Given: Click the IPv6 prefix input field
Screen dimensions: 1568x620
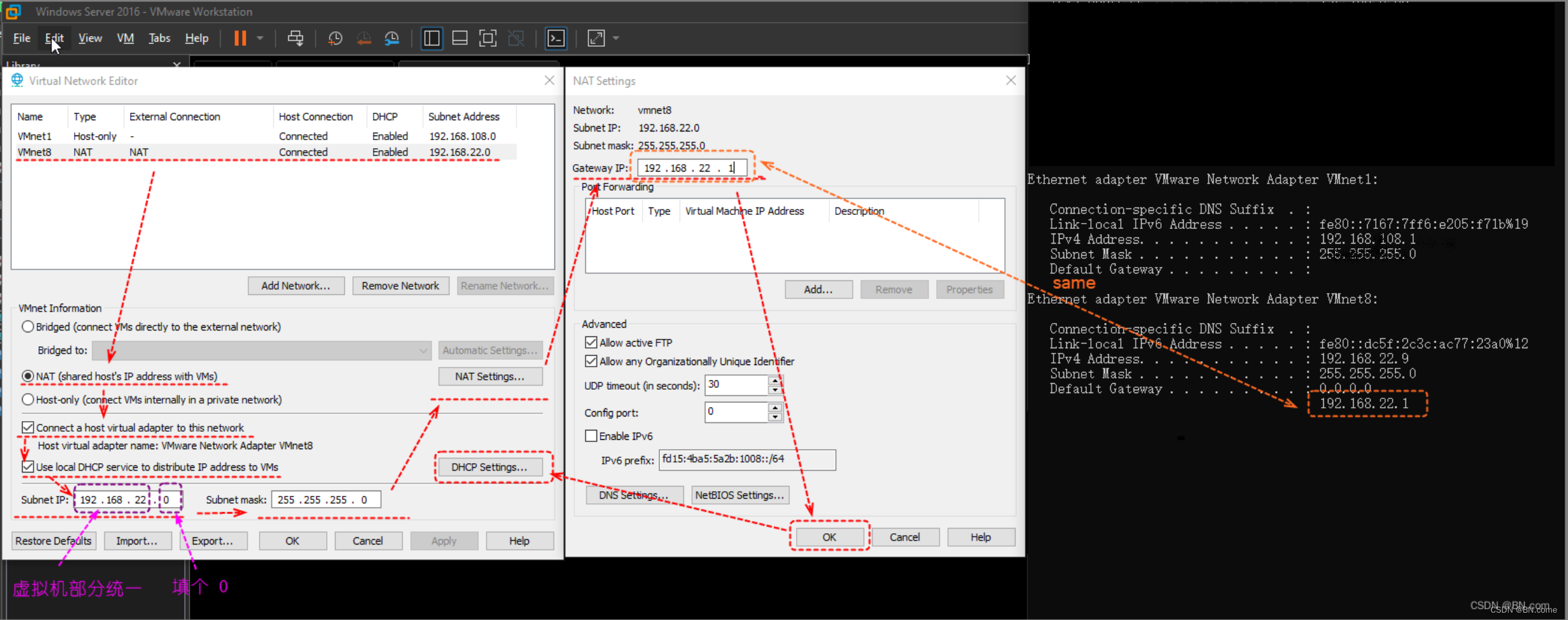Looking at the screenshot, I should click(747, 459).
